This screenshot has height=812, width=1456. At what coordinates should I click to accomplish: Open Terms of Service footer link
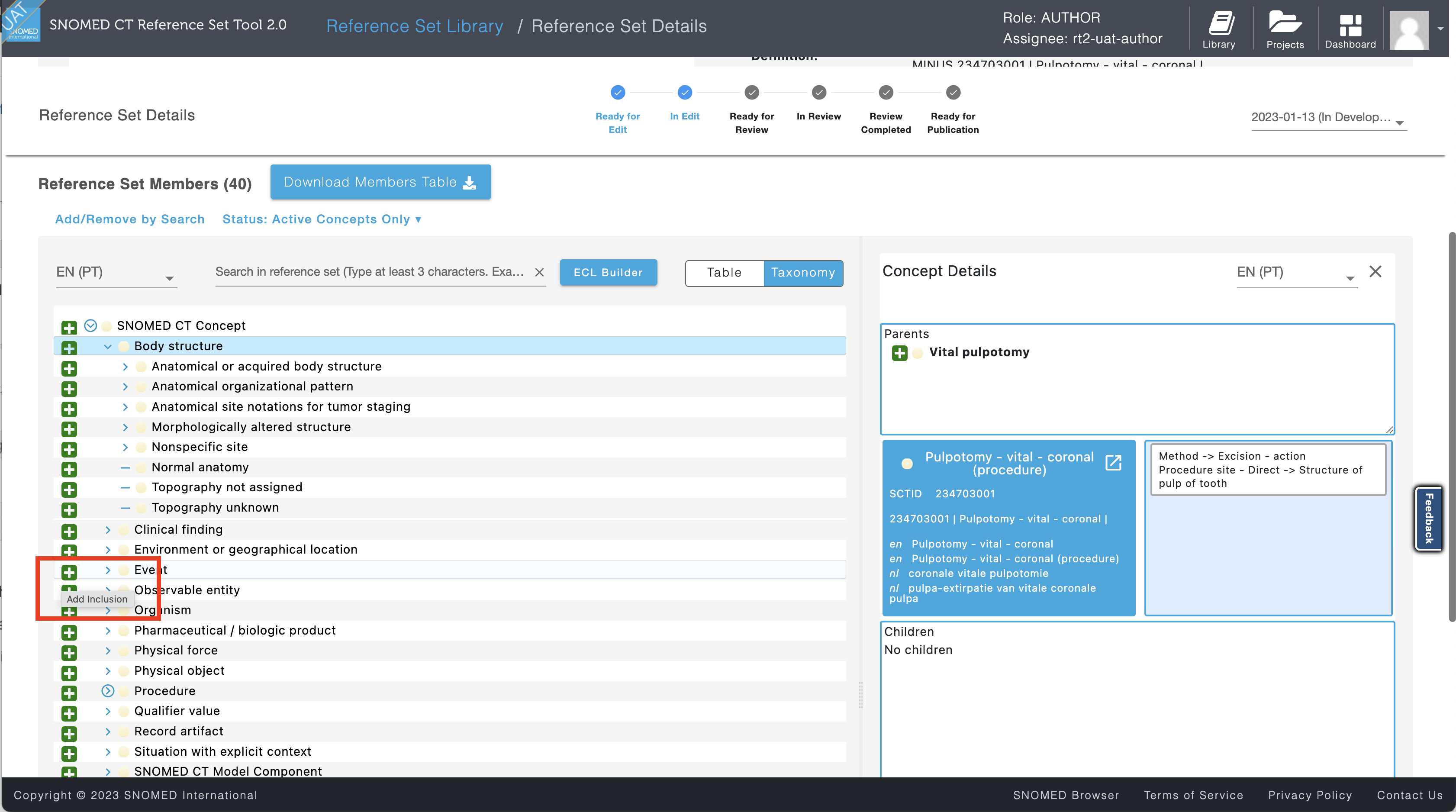click(x=1193, y=795)
